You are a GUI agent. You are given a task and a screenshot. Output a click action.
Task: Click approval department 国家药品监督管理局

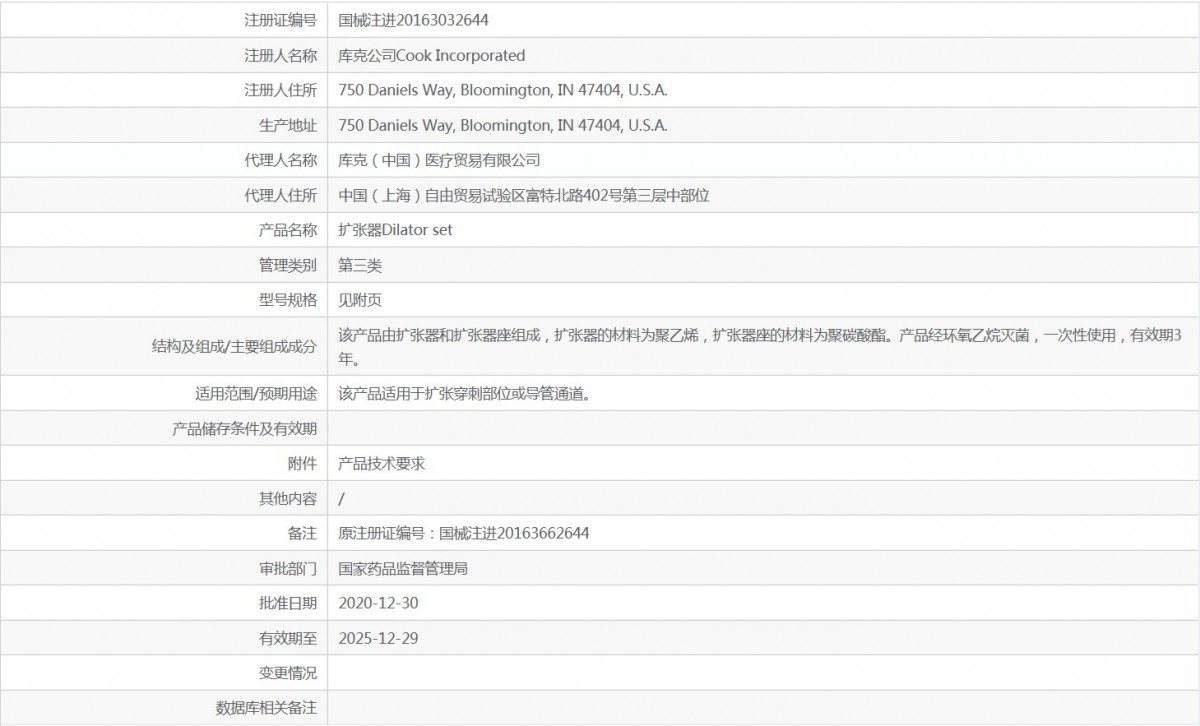pos(403,569)
